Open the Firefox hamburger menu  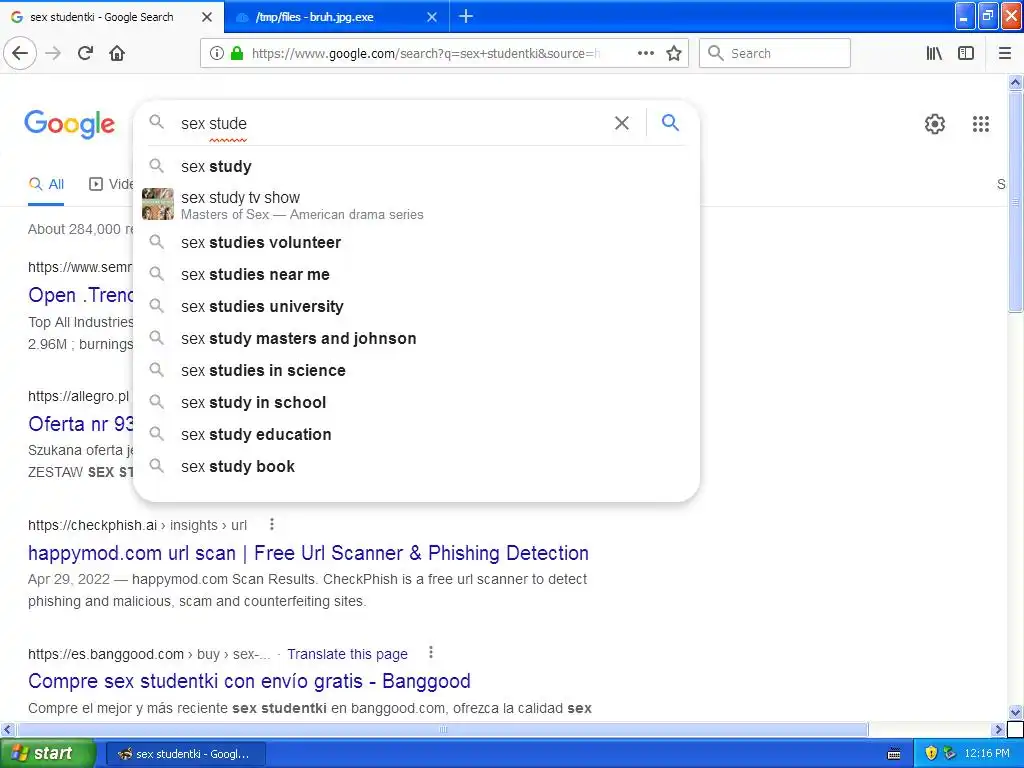[x=1004, y=54]
